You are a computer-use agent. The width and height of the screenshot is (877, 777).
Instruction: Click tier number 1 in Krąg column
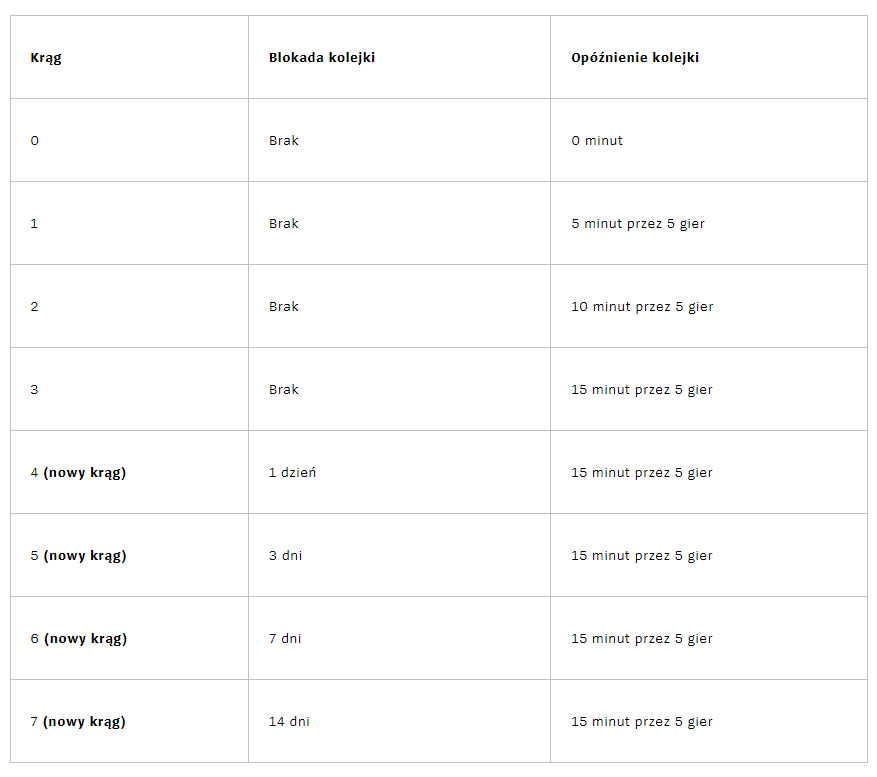(x=34, y=224)
